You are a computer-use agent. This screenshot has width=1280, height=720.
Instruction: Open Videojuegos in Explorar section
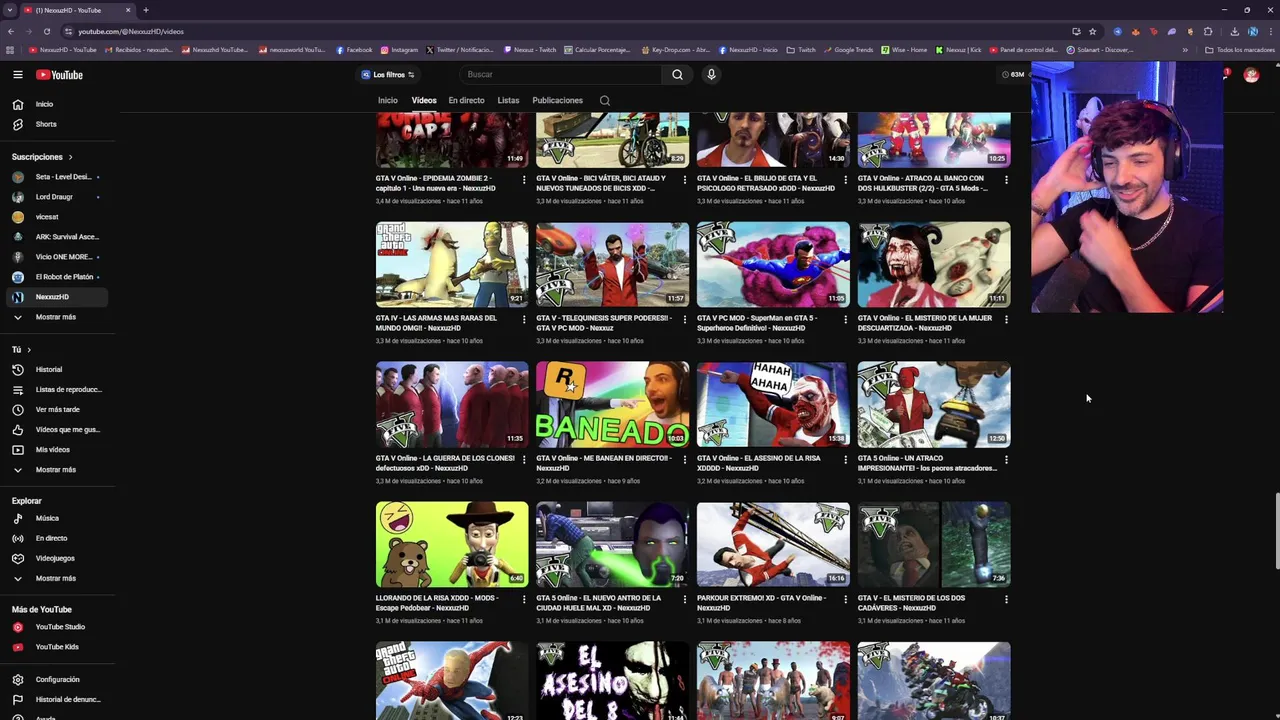coord(54,558)
